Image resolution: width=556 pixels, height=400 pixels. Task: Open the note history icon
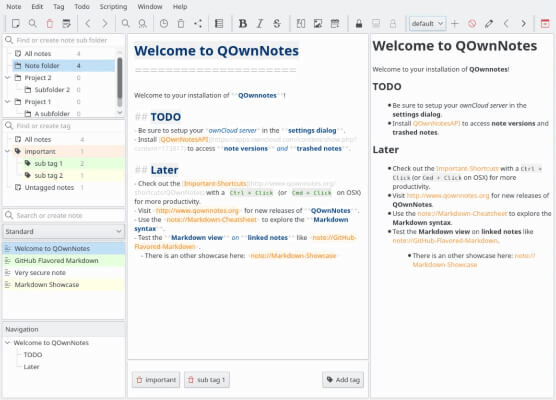66,24
